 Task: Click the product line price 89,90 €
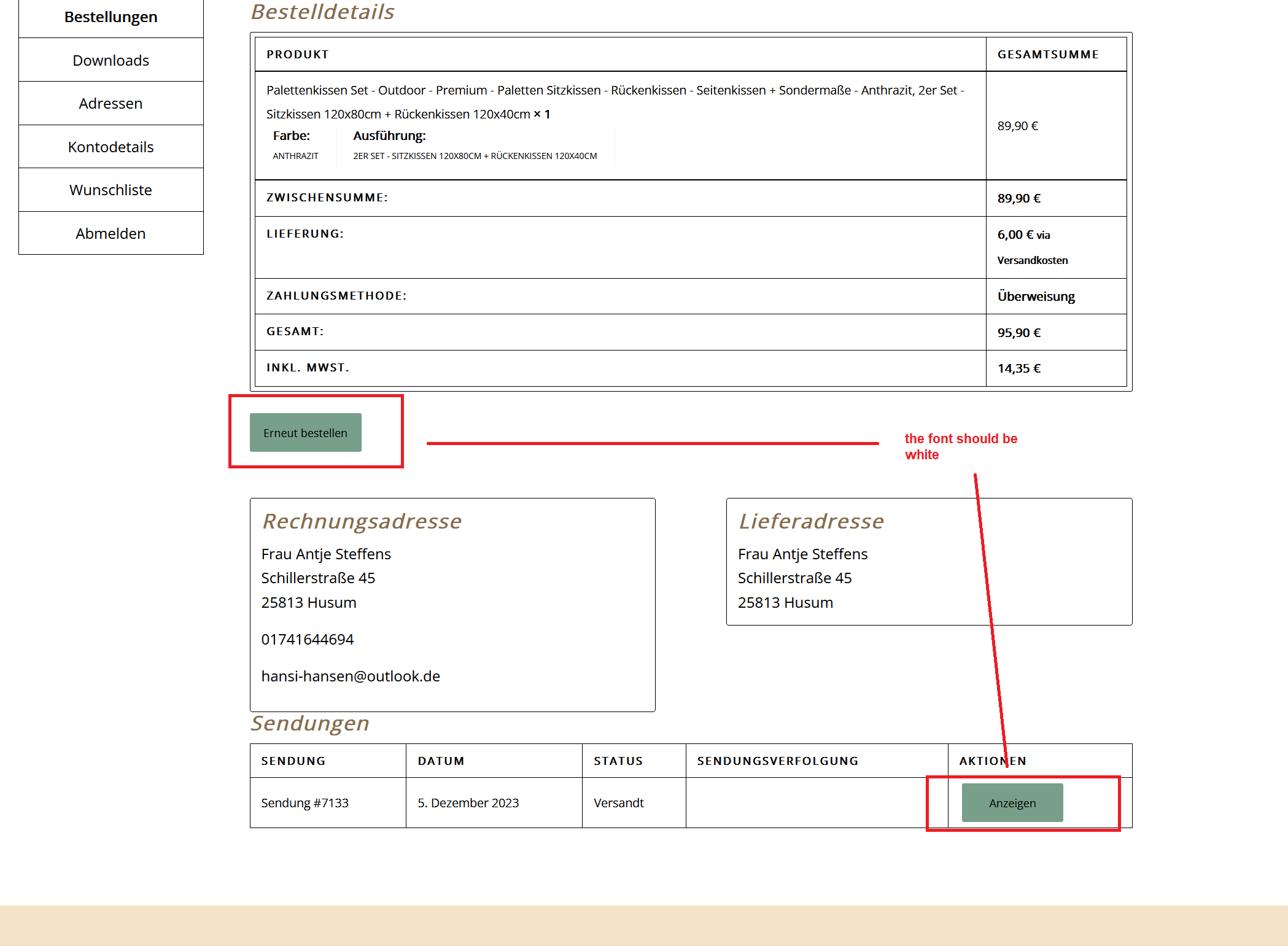coord(1018,126)
